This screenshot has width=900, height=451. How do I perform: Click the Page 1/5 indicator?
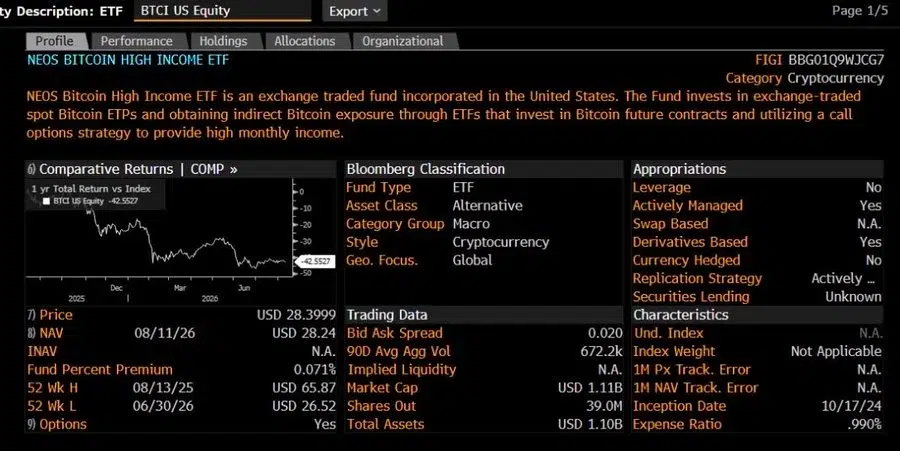[x=860, y=10]
